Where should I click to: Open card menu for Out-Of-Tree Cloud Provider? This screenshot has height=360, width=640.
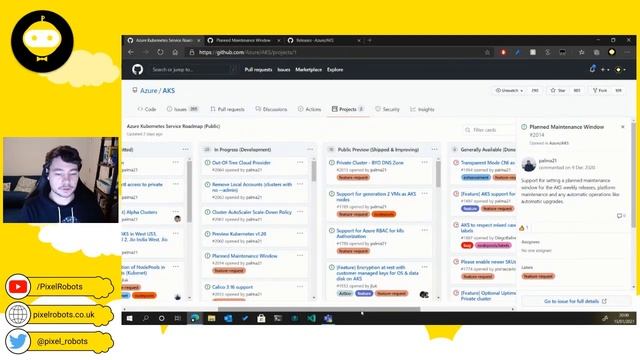[300, 162]
